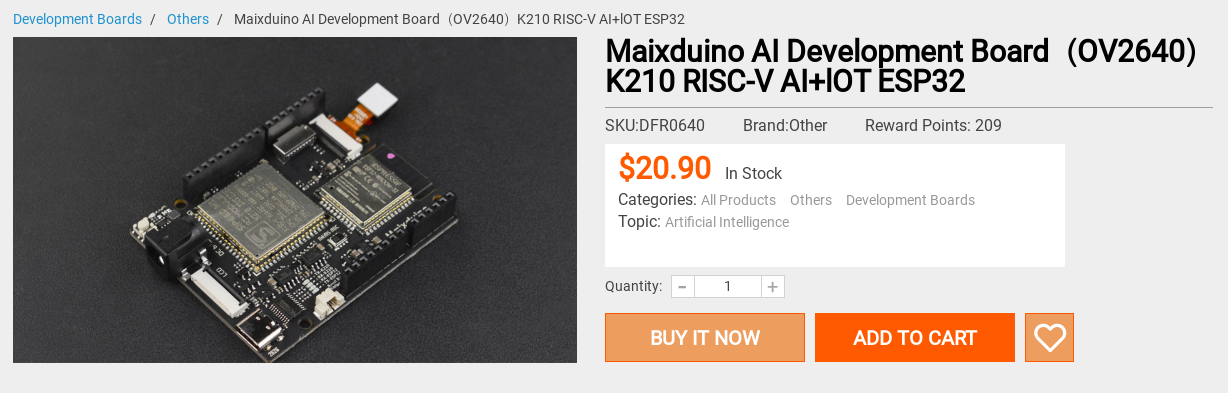Viewport: 1228px width, 393px height.
Task: Click the Reward Points: 209 text
Action: click(x=933, y=126)
